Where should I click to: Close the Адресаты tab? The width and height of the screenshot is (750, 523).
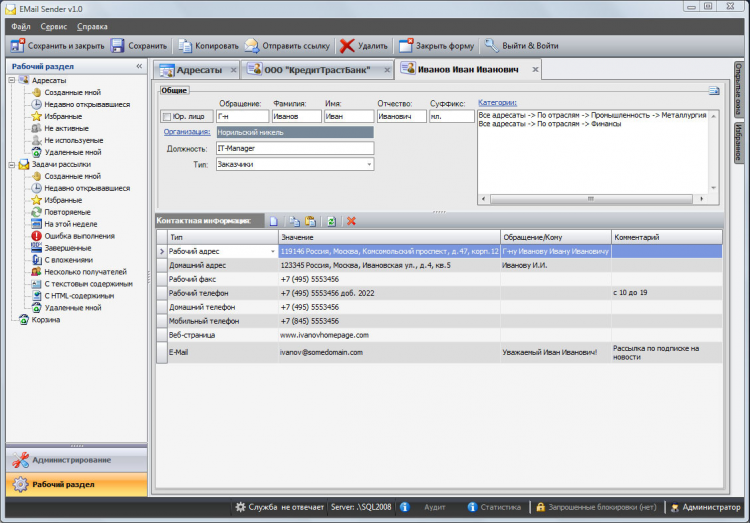pos(233,70)
